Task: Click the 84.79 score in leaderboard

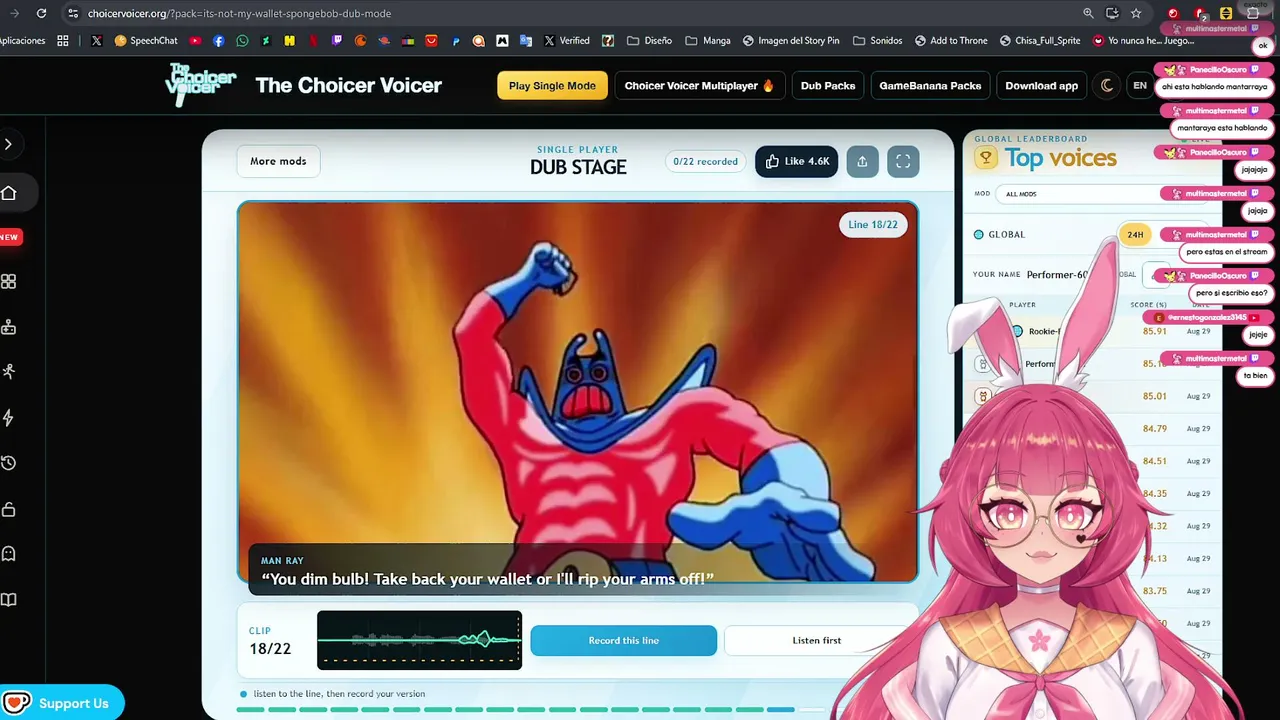Action: [1154, 429]
